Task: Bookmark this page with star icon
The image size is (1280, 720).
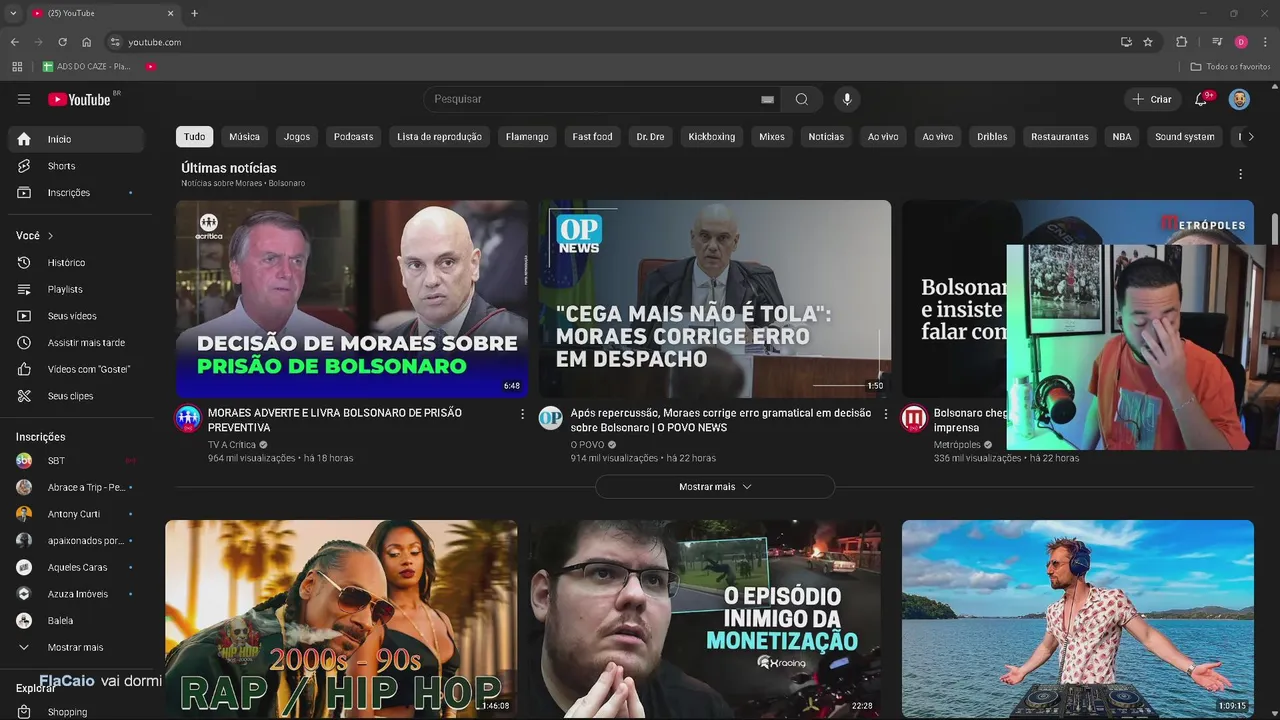Action: click(1148, 42)
